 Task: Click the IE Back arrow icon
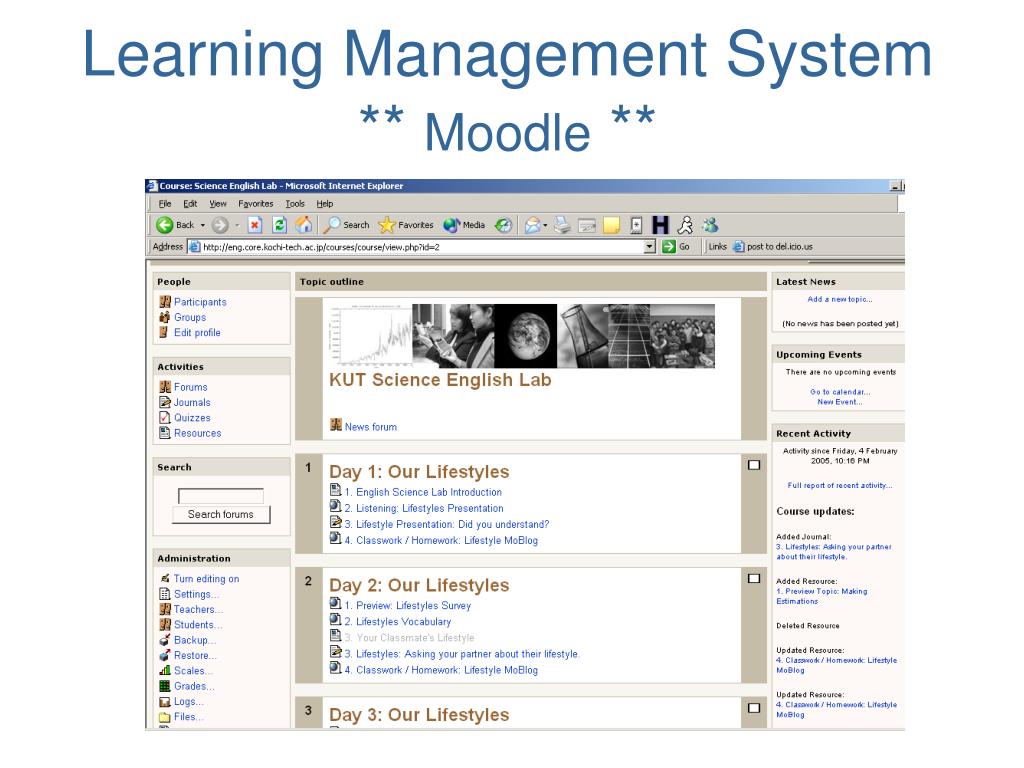(x=165, y=225)
